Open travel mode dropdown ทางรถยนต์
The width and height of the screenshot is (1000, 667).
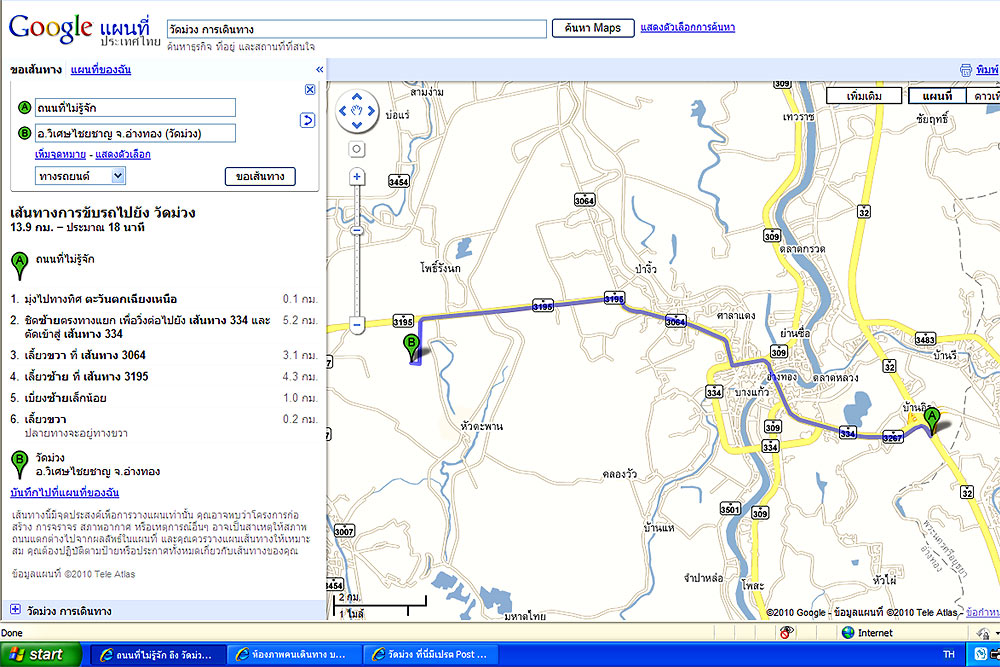pos(80,176)
